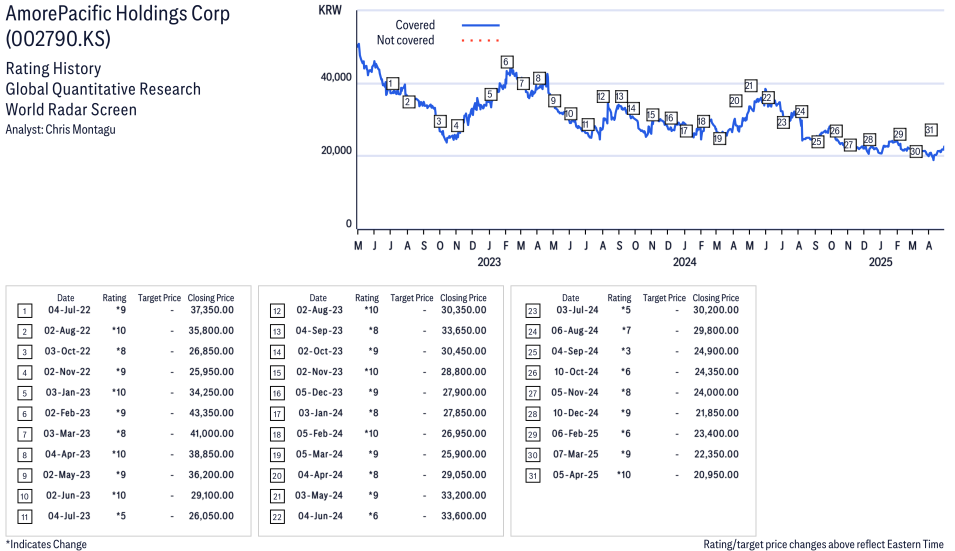Click the 20,000 y-axis label
This screenshot has height=551, width=955.
point(336,150)
